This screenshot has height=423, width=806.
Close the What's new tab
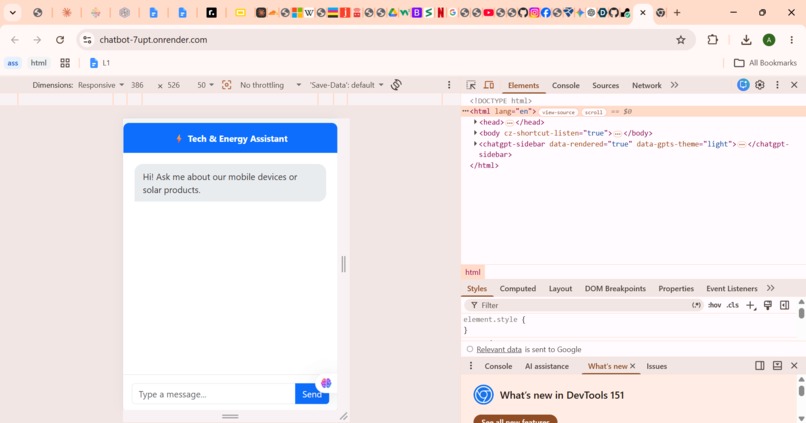point(633,366)
